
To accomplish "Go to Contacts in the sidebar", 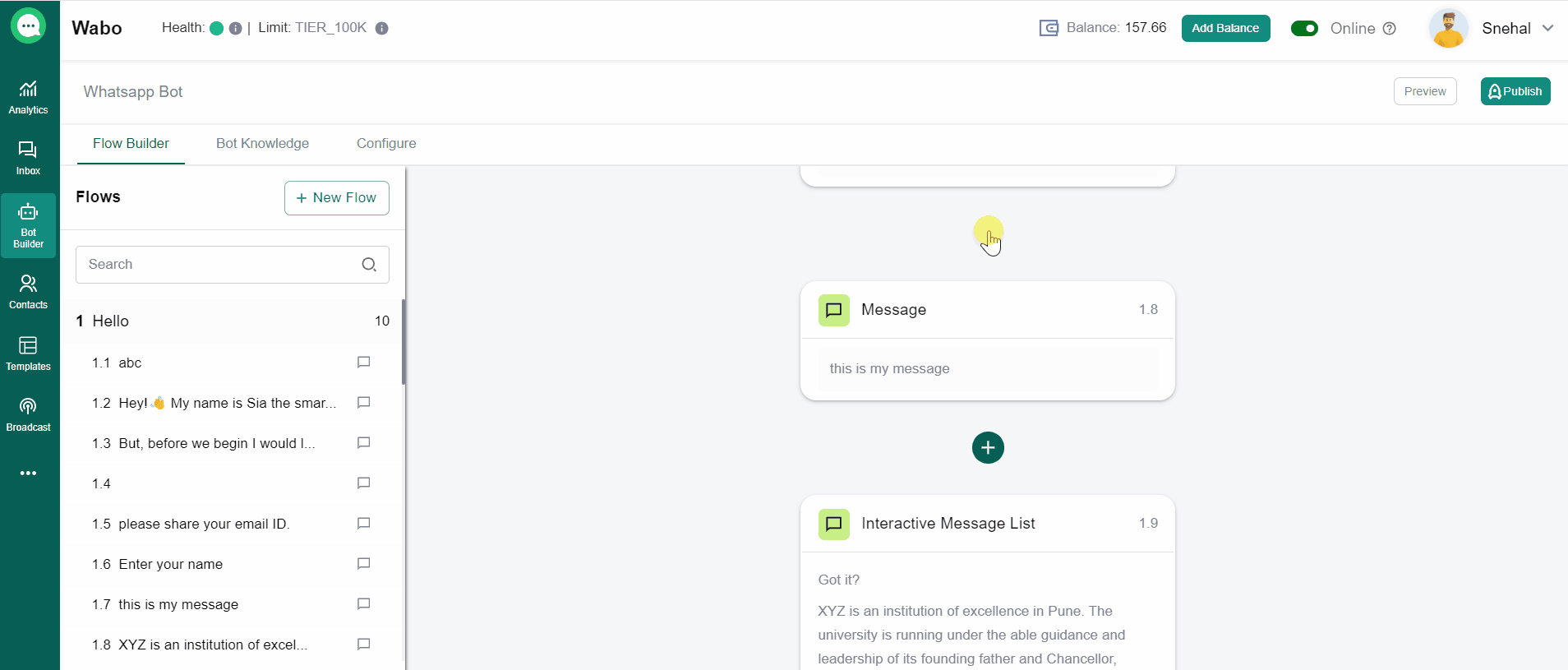I will click(x=28, y=292).
